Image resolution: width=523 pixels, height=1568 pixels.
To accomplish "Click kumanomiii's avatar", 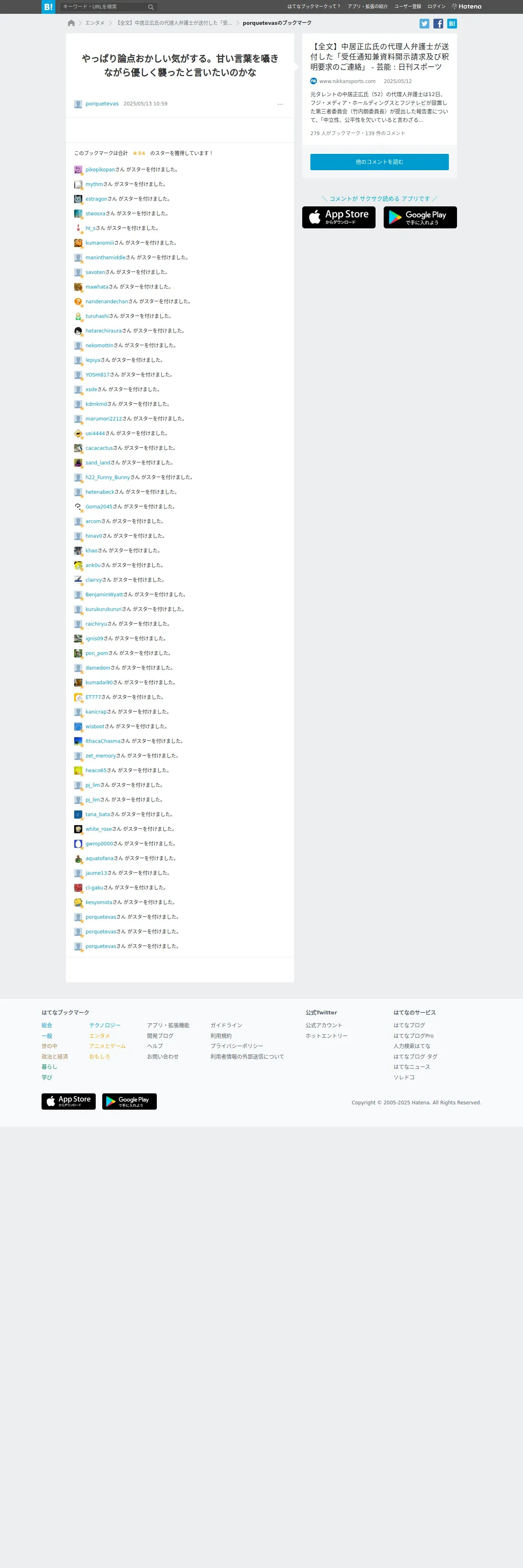I will click(x=78, y=243).
